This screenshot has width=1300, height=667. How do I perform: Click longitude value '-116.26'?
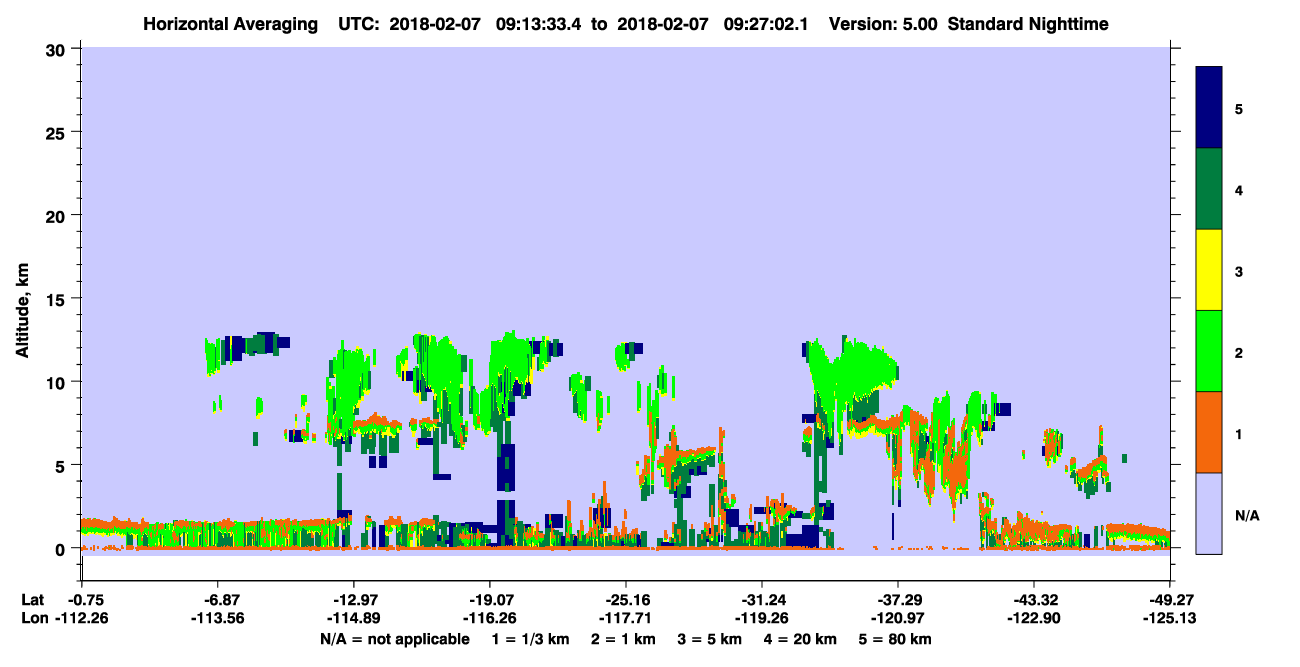tap(489, 618)
